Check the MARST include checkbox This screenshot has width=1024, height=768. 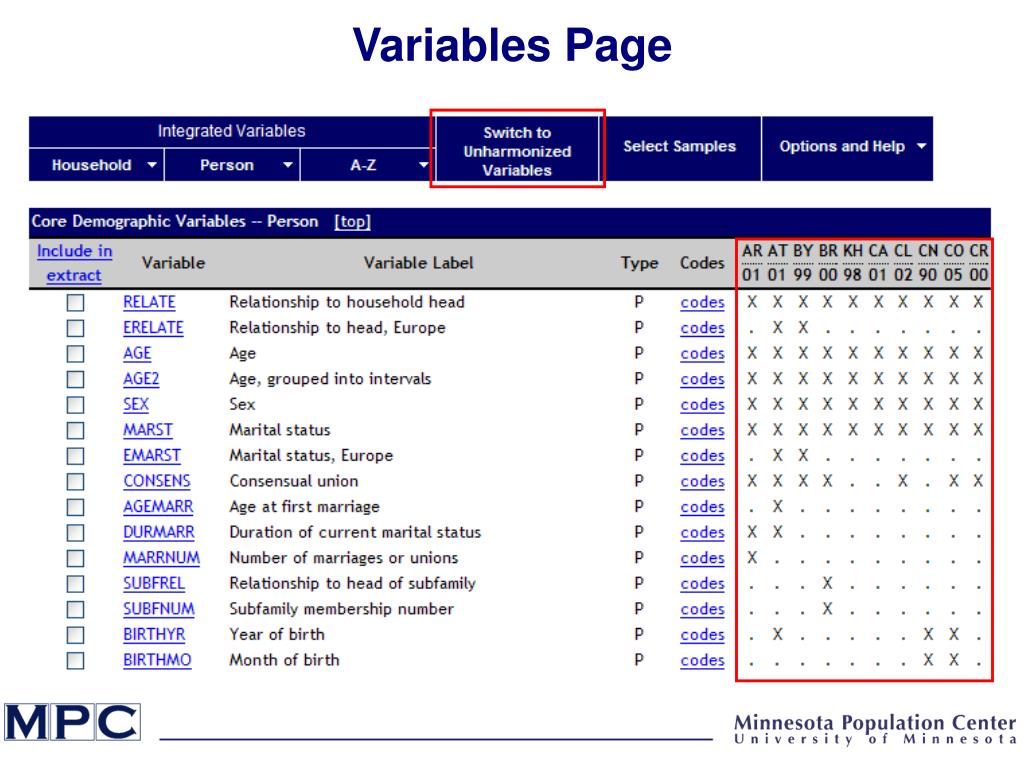coord(76,430)
